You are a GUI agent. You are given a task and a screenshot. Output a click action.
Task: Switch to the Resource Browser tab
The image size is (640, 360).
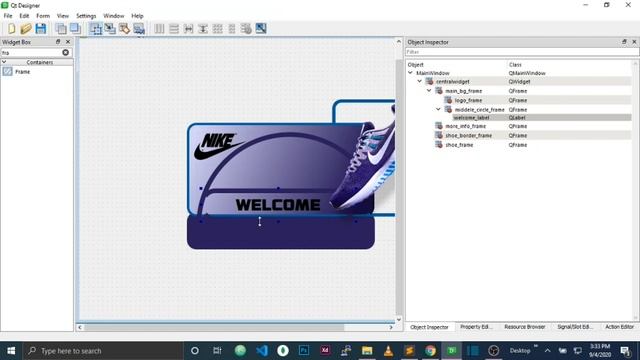point(524,327)
